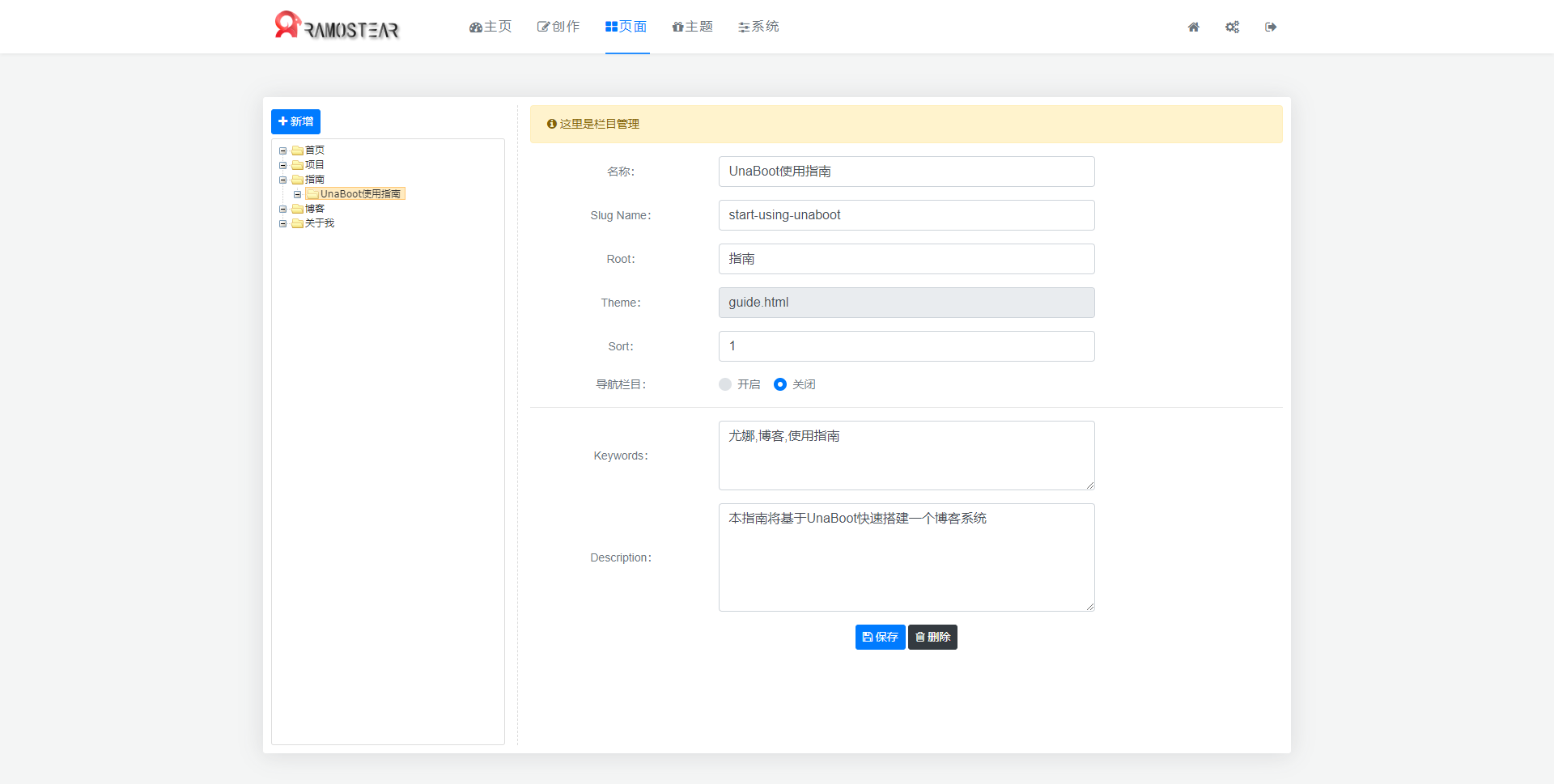Screen dimensions: 1554x784
Task: Open the 系统 menu
Action: tap(758, 27)
